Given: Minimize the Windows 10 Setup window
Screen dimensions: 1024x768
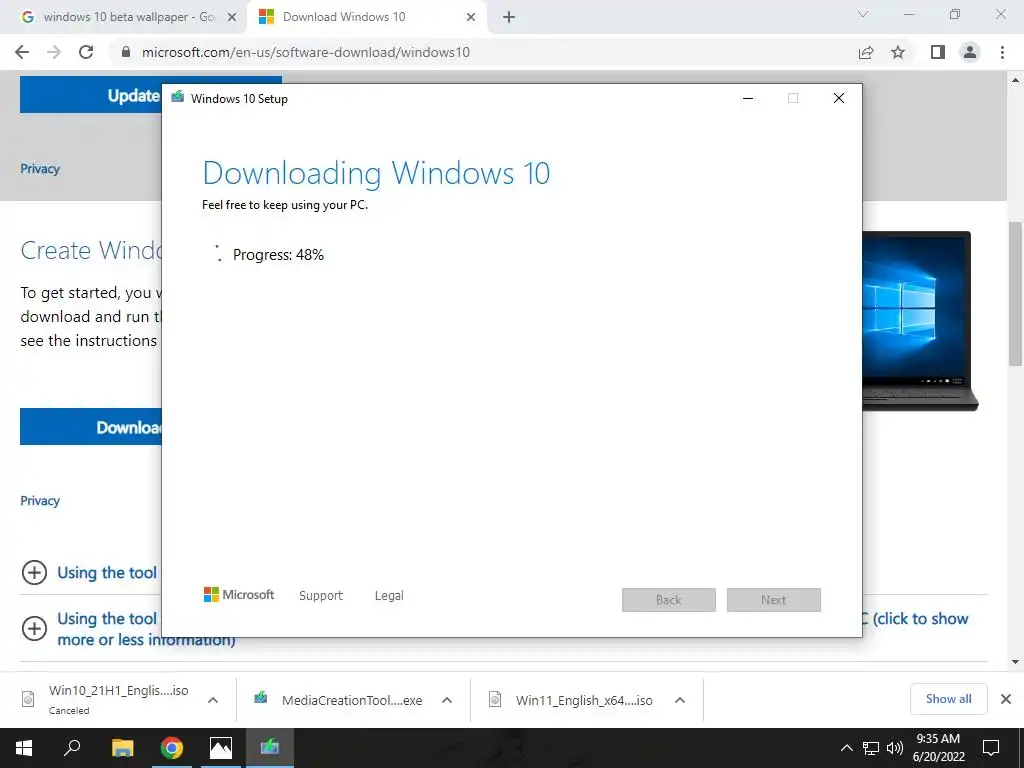Looking at the screenshot, I should [748, 98].
